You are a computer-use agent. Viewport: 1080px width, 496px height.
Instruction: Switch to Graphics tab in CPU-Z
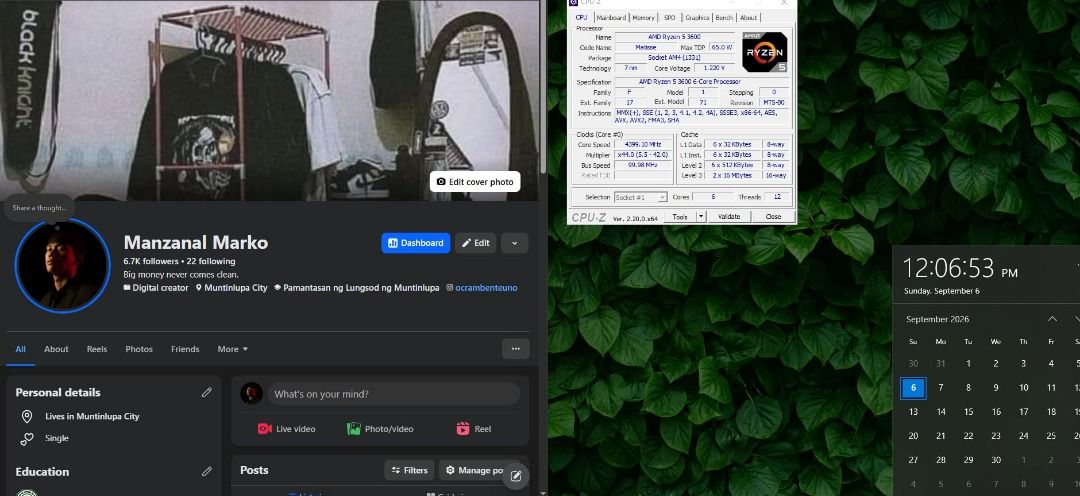(x=697, y=17)
